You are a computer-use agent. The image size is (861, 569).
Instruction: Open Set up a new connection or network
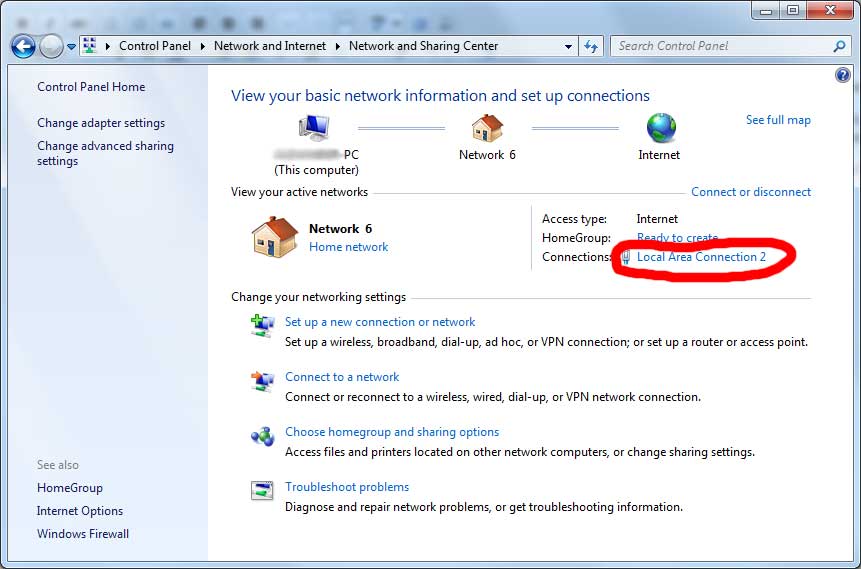pos(380,322)
